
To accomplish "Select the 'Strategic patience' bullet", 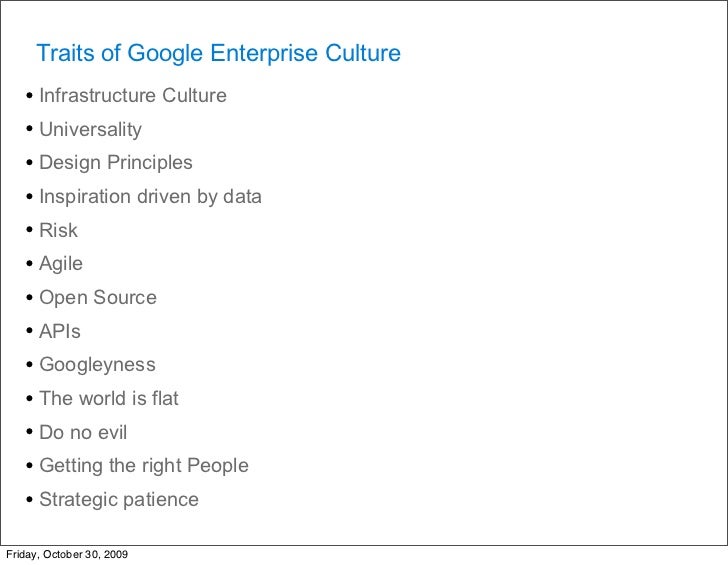I will tap(119, 500).
